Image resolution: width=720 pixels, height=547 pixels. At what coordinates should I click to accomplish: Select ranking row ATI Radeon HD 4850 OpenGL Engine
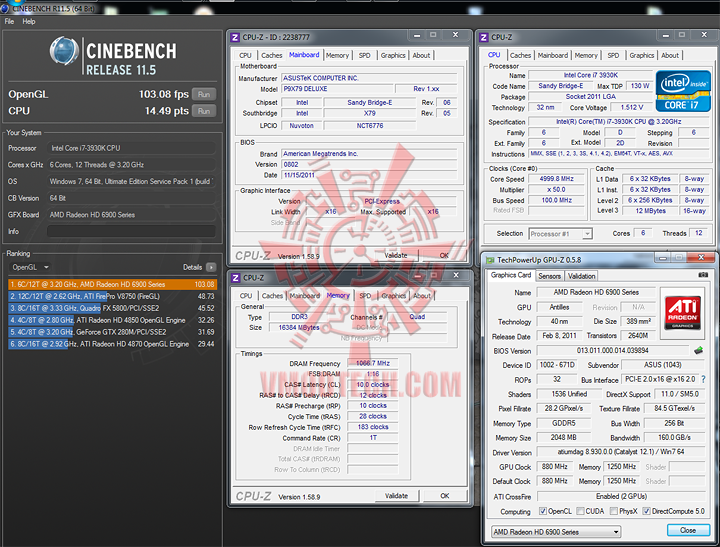[112, 320]
